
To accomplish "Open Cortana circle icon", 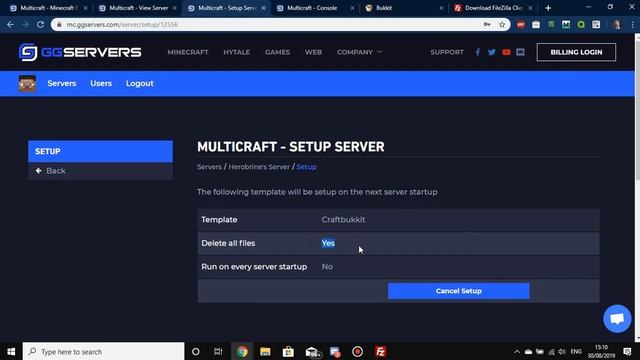I will click(x=196, y=351).
